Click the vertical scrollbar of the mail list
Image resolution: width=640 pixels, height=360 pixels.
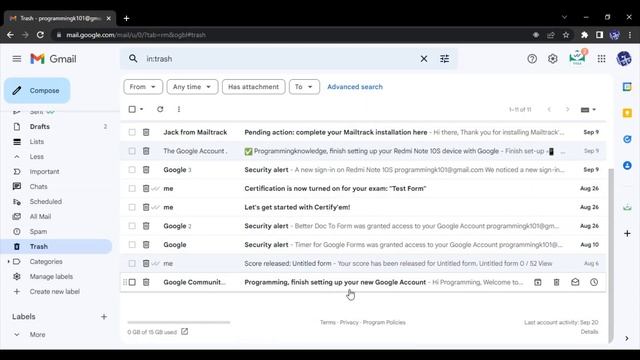point(611,255)
